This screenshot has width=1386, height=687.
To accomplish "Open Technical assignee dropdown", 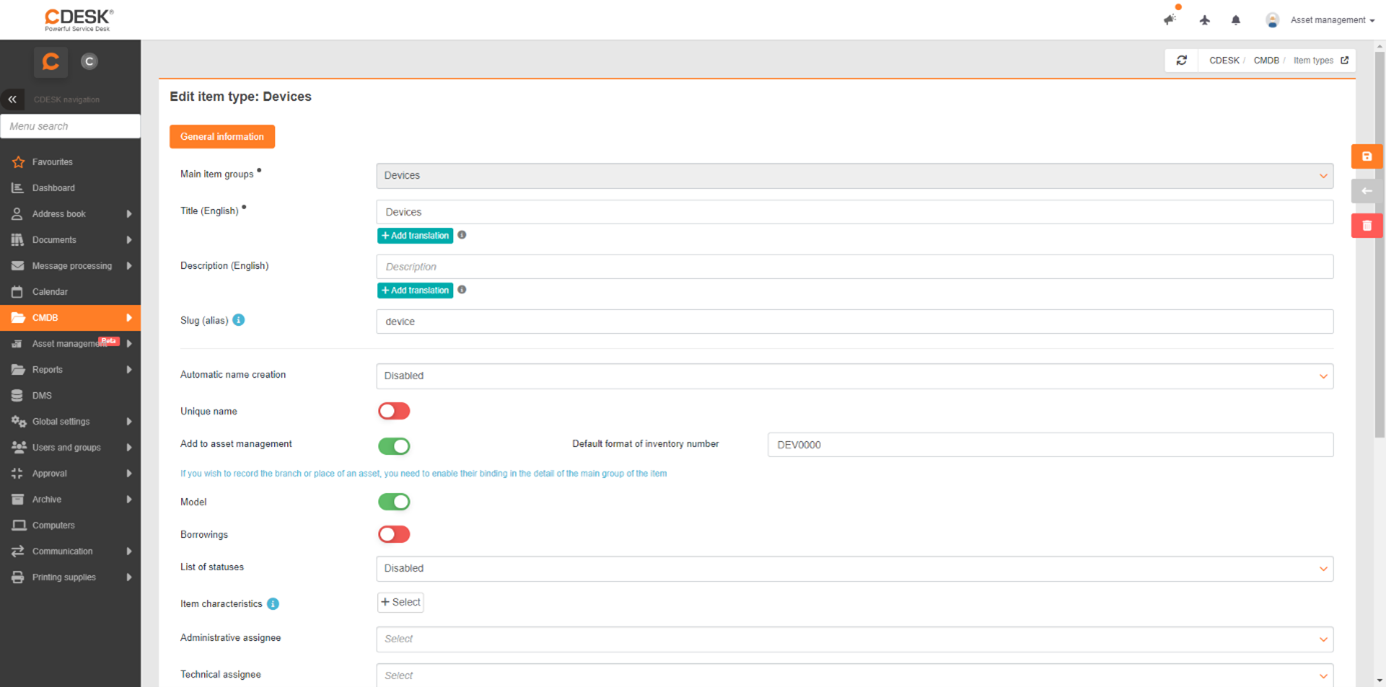I will click(x=855, y=675).
